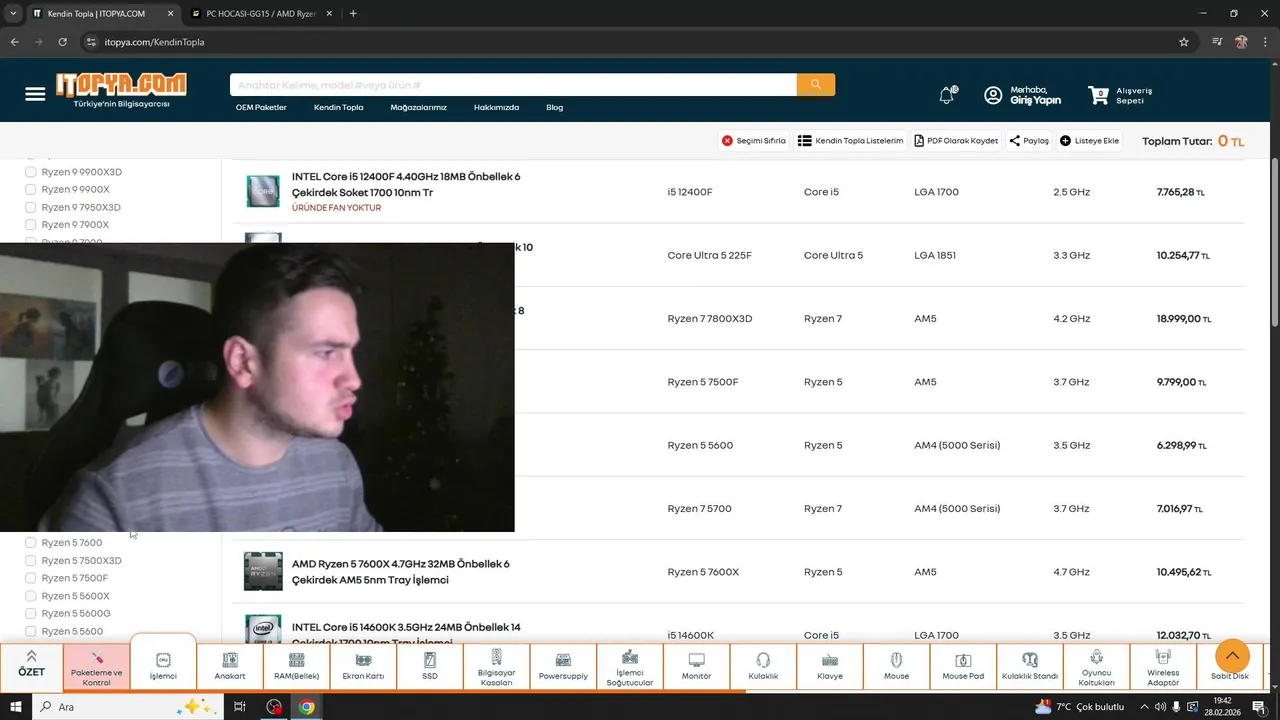Click Listeye Ekle button
This screenshot has height=720, width=1280.
pyautogui.click(x=1090, y=141)
